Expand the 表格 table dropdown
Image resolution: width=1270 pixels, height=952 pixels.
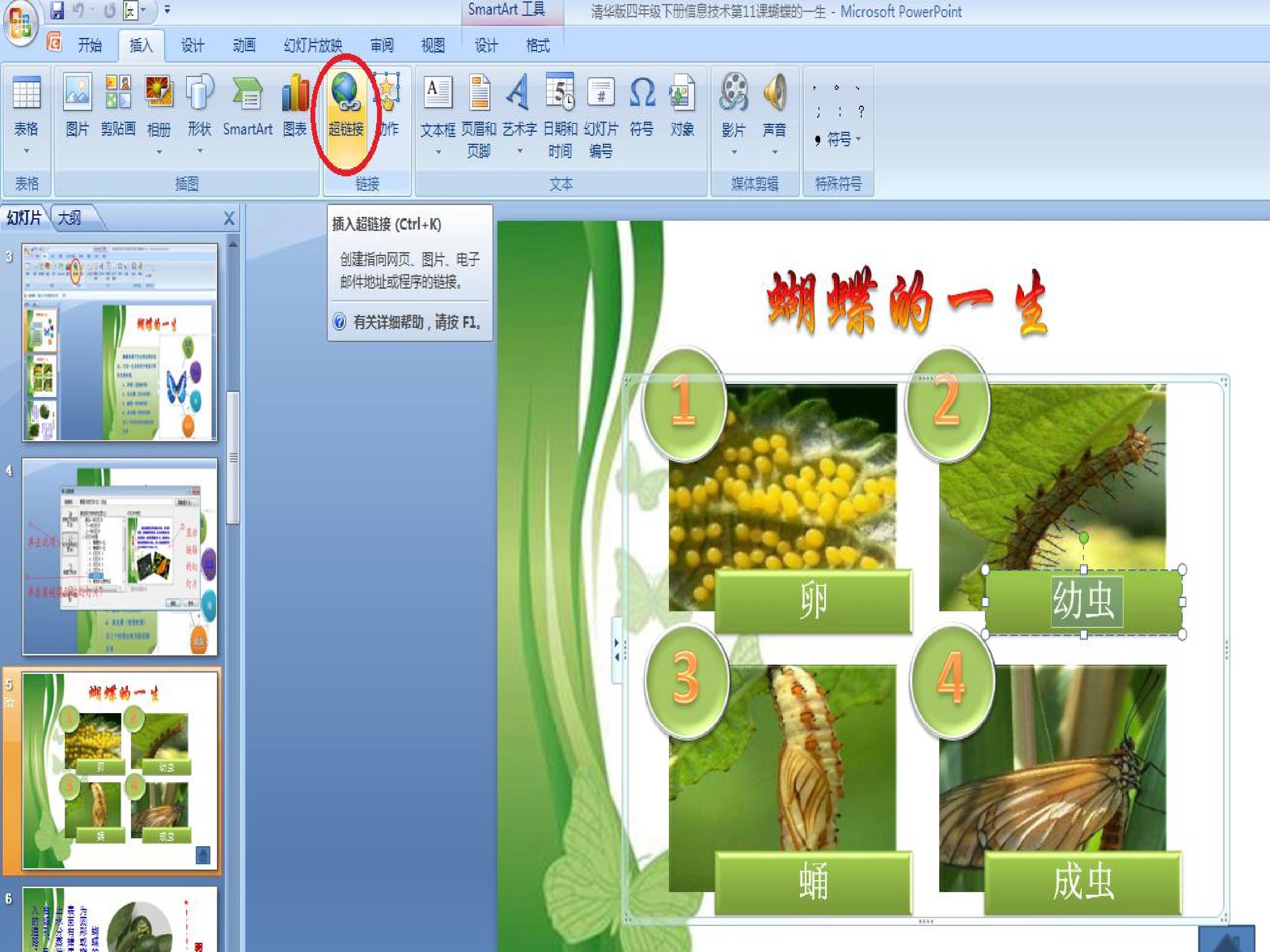click(x=26, y=151)
